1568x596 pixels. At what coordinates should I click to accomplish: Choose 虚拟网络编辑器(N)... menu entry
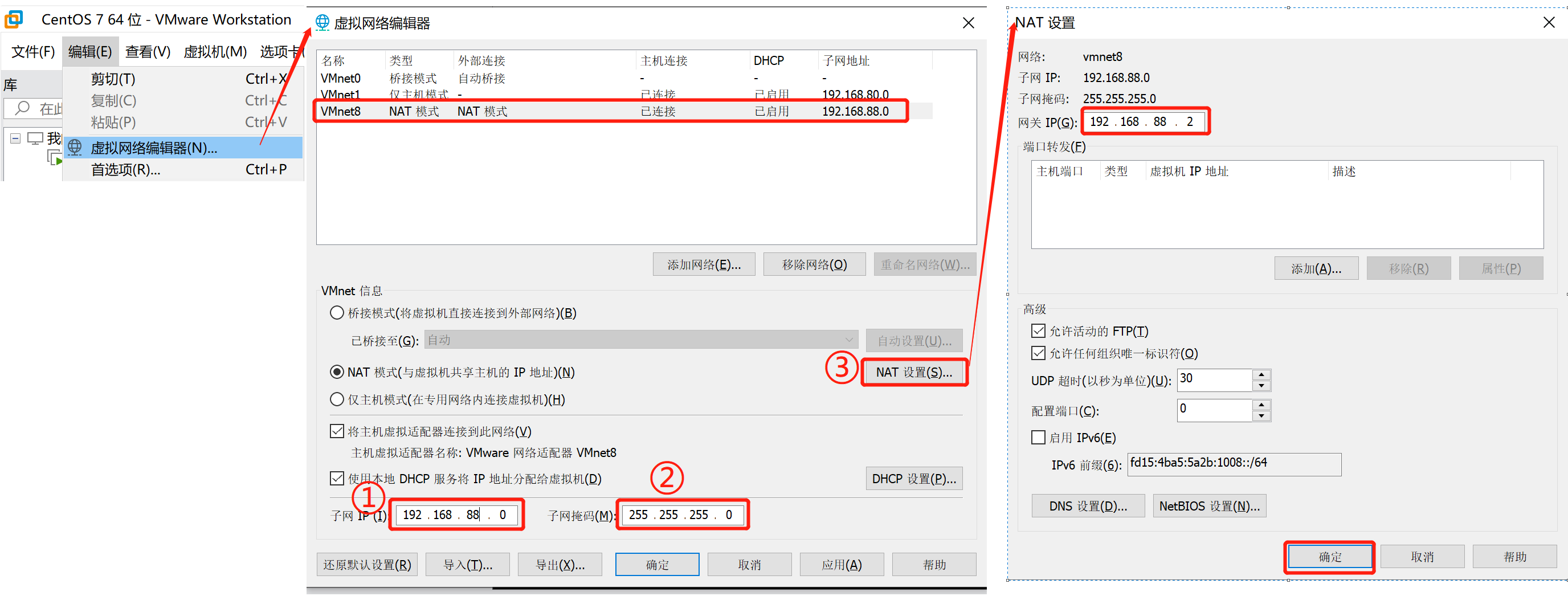tap(182, 148)
